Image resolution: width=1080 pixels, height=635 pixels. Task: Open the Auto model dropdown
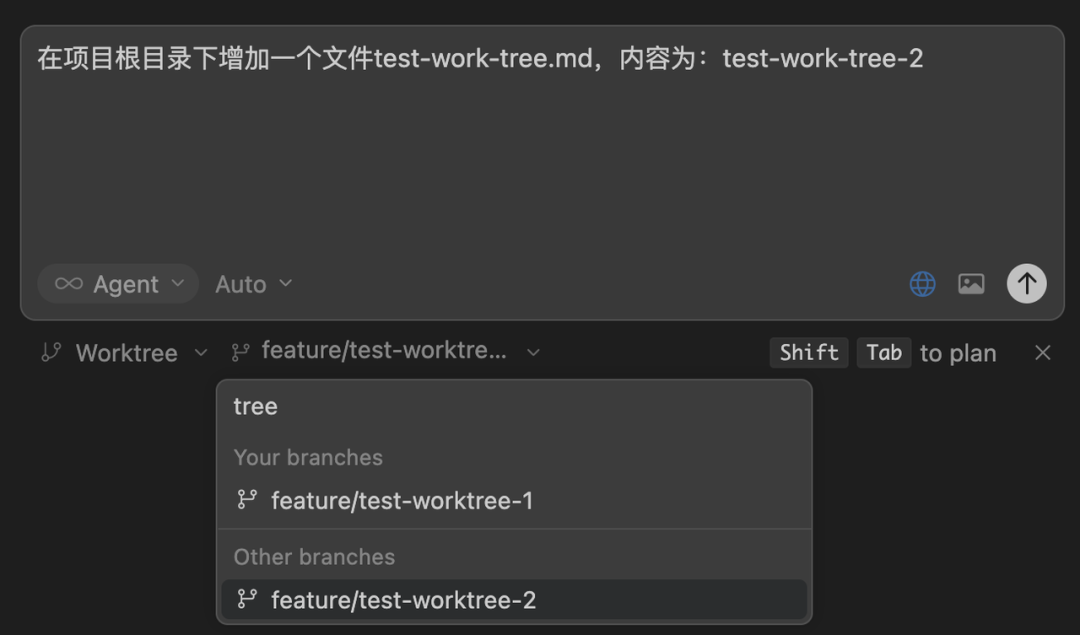pyautogui.click(x=254, y=284)
